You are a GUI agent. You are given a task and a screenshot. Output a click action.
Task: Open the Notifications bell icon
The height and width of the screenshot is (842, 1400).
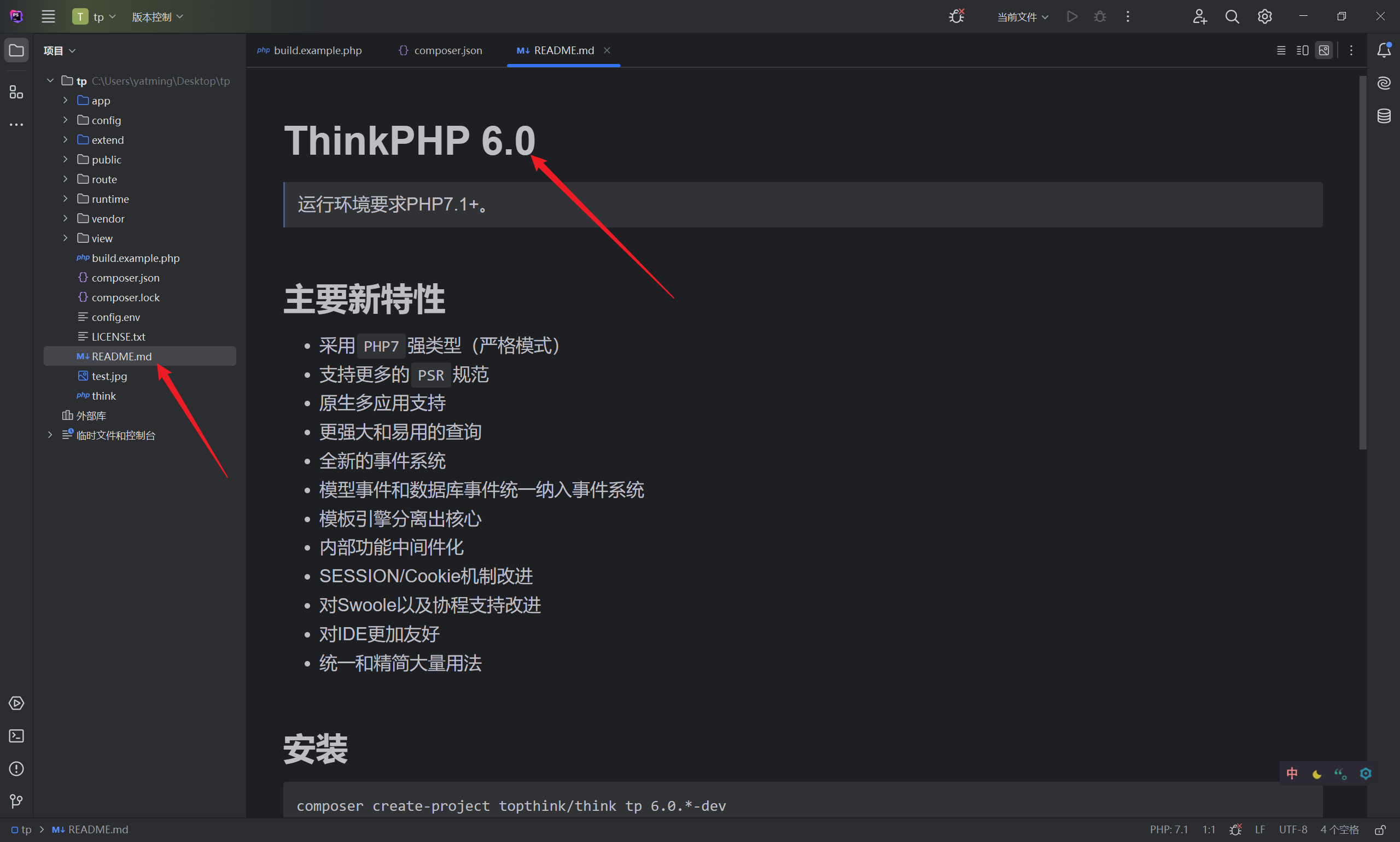tap(1384, 50)
